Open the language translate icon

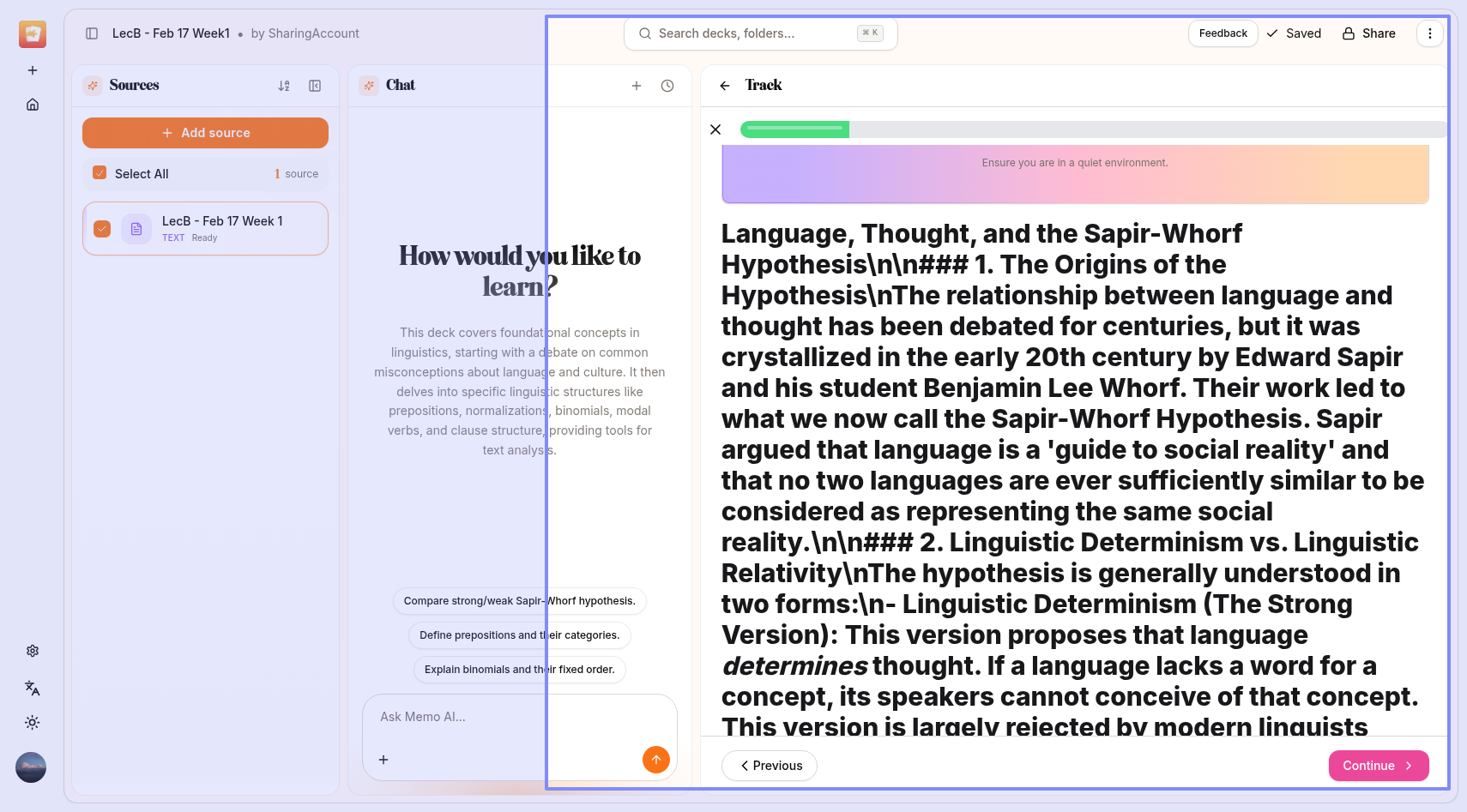[x=33, y=688]
